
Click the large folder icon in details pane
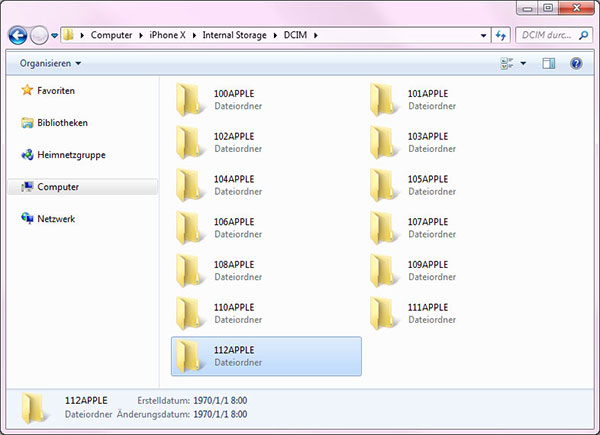click(x=36, y=409)
